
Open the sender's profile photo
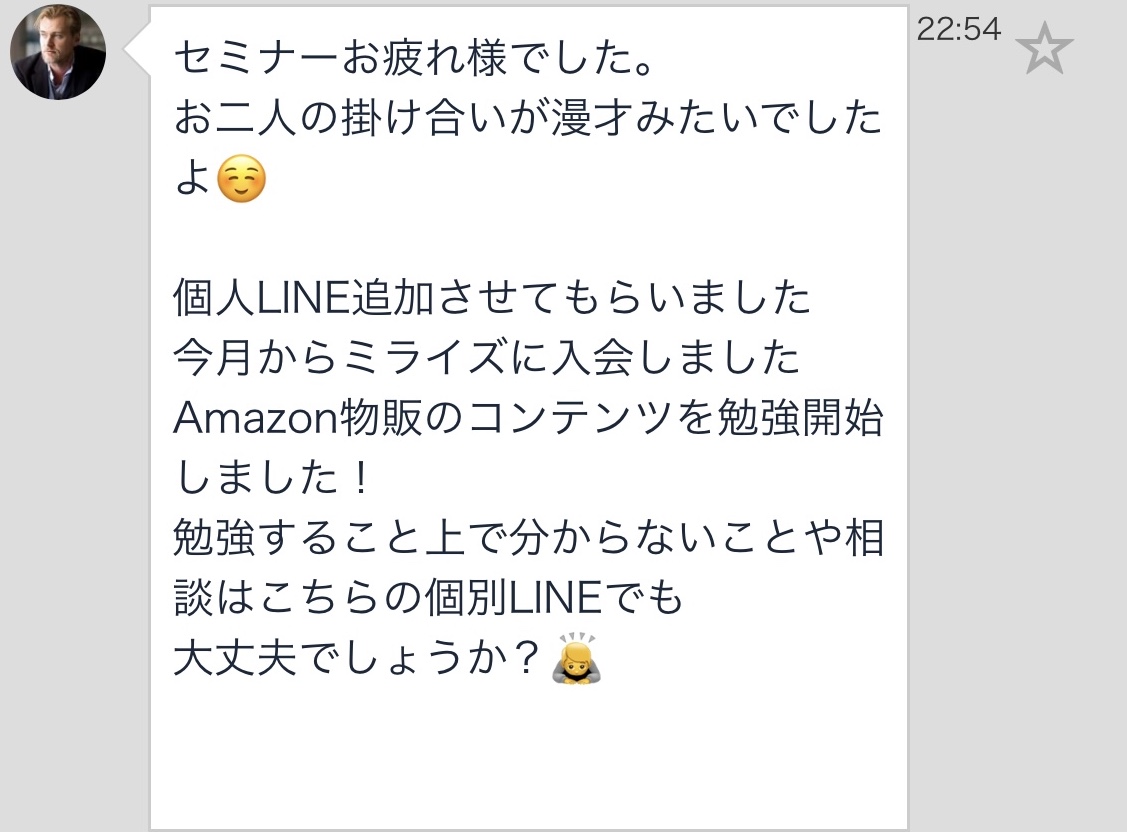pyautogui.click(x=58, y=52)
